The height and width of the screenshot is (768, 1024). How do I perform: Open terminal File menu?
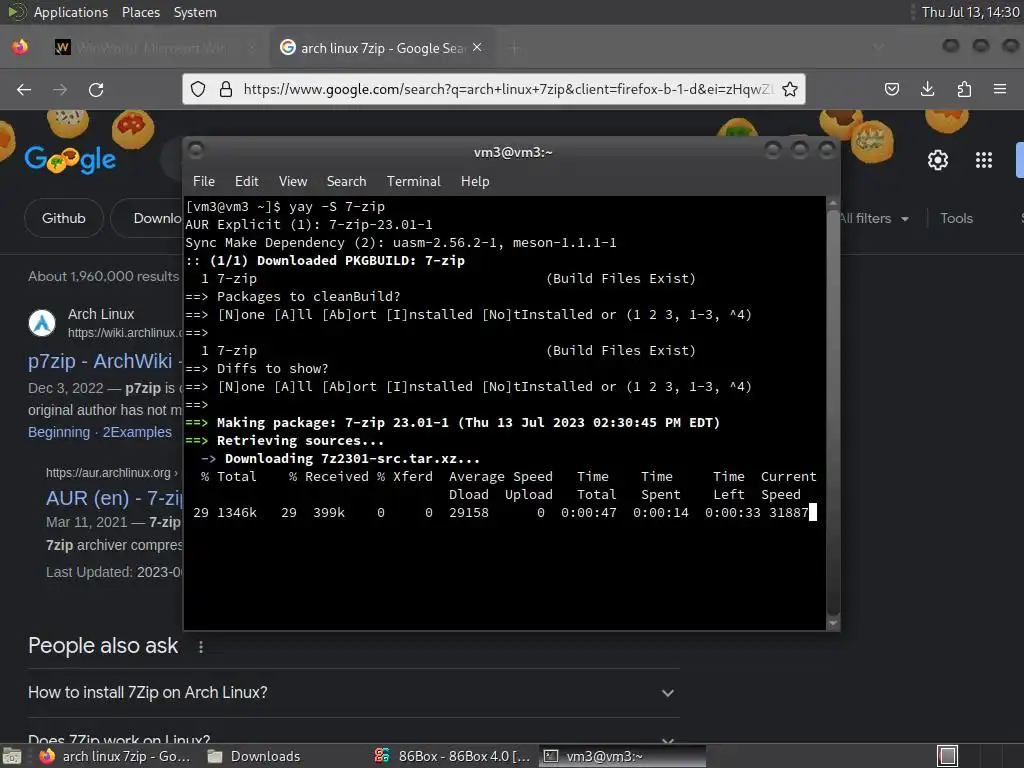[204, 181]
